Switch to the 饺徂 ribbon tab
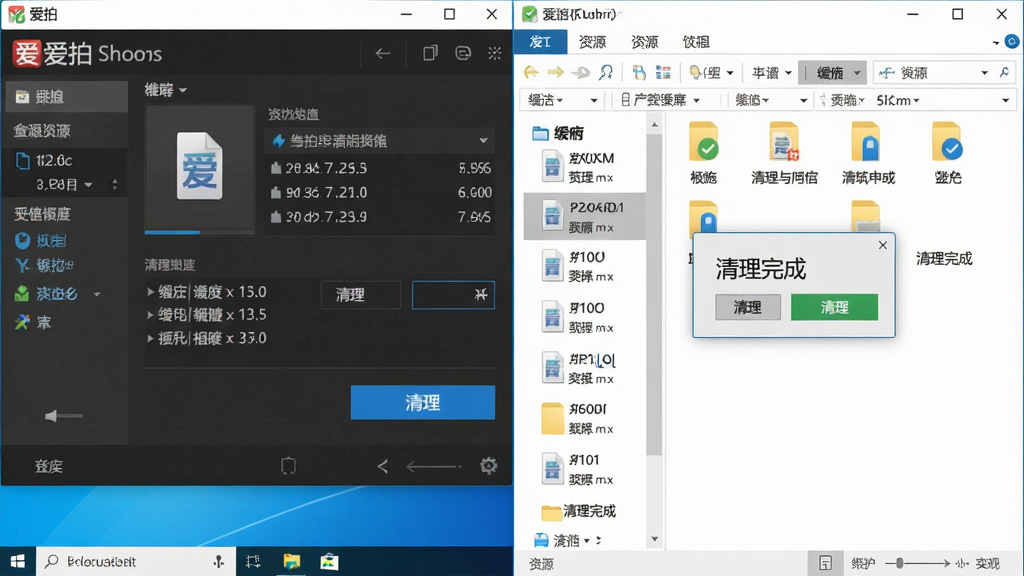1024x576 pixels. pos(696,42)
